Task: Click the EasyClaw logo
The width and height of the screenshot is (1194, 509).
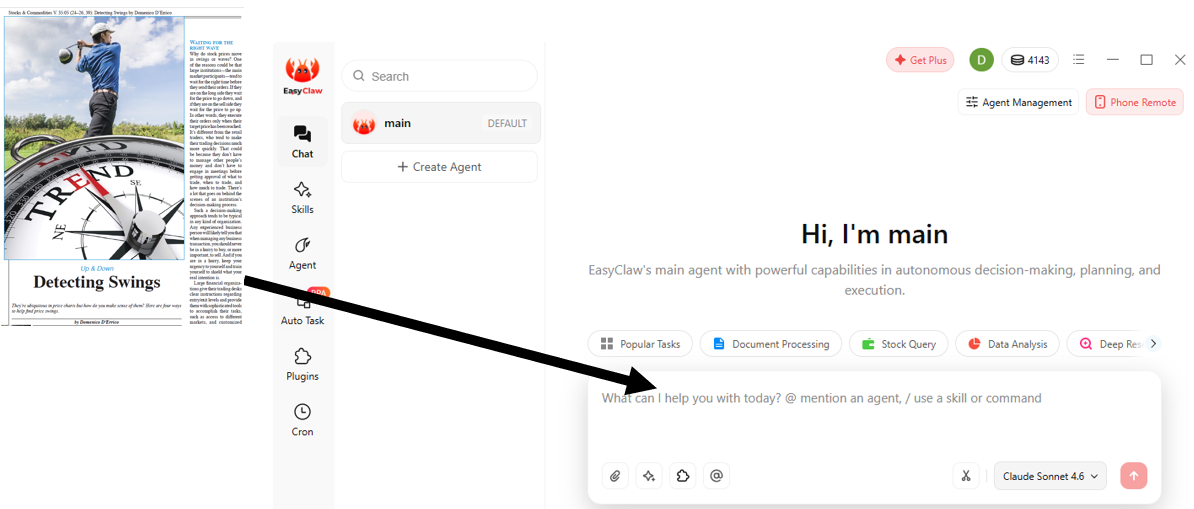Action: [x=302, y=76]
